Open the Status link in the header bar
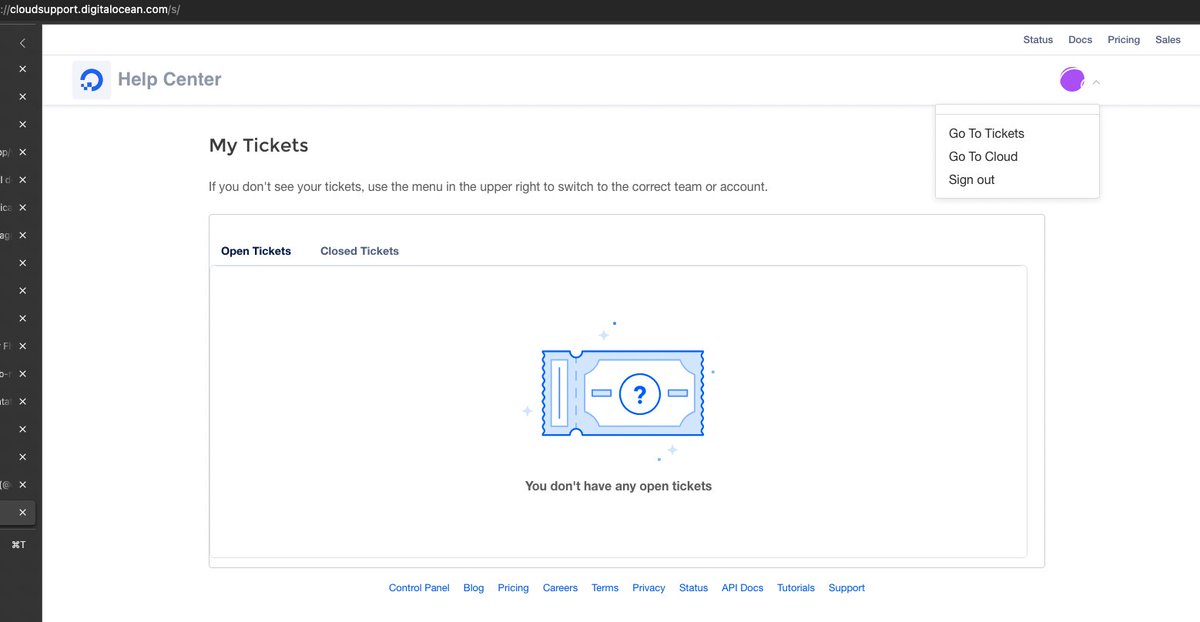 click(1038, 40)
